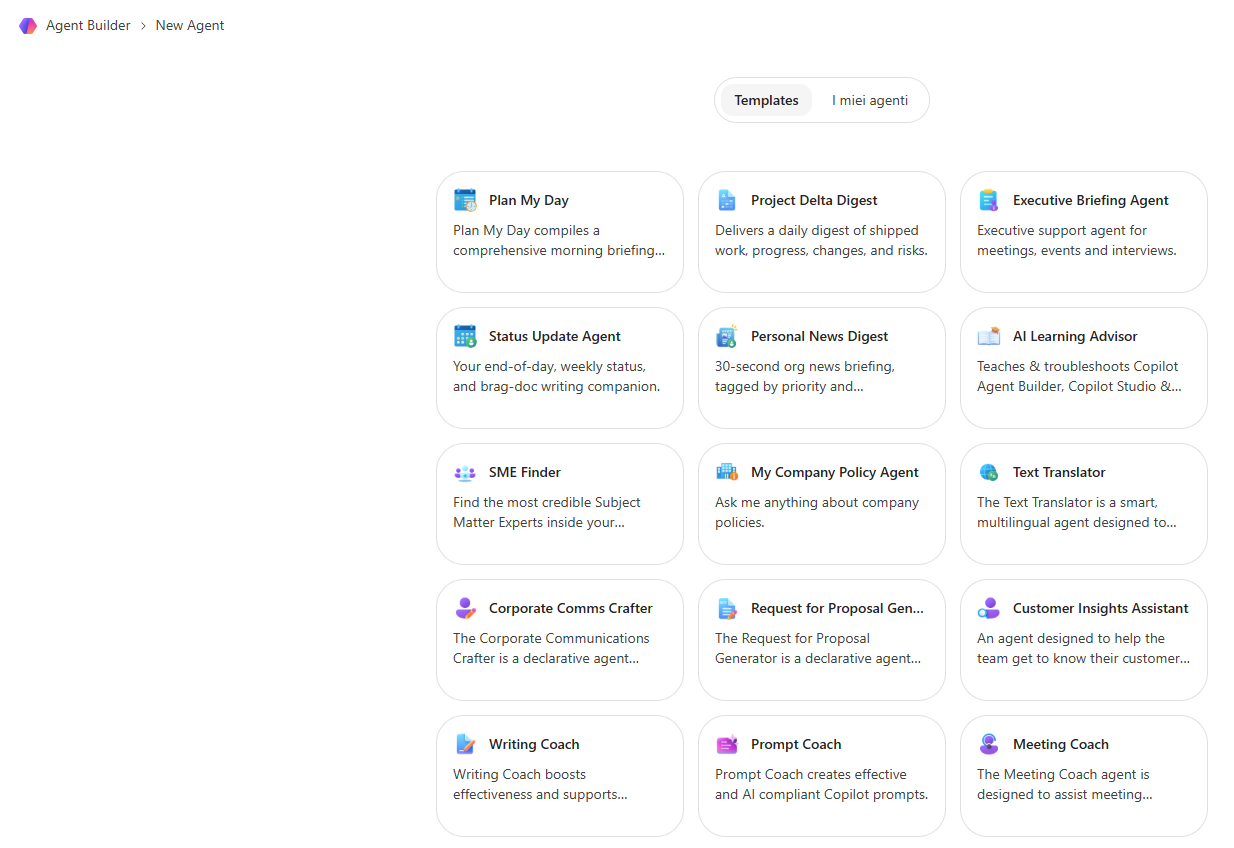
Task: Open the Corporate Comms Crafter title
Action: [571, 608]
